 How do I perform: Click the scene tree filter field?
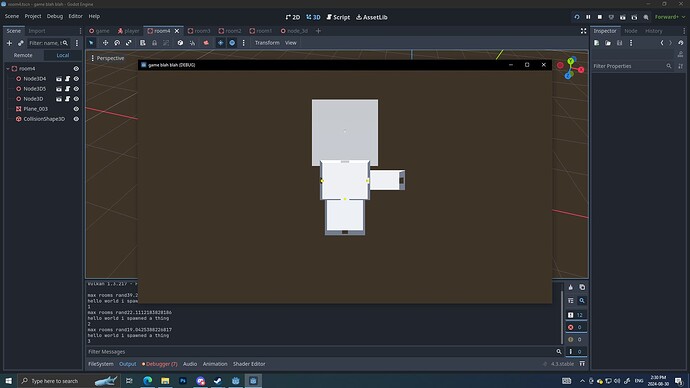pyautogui.click(x=48, y=43)
